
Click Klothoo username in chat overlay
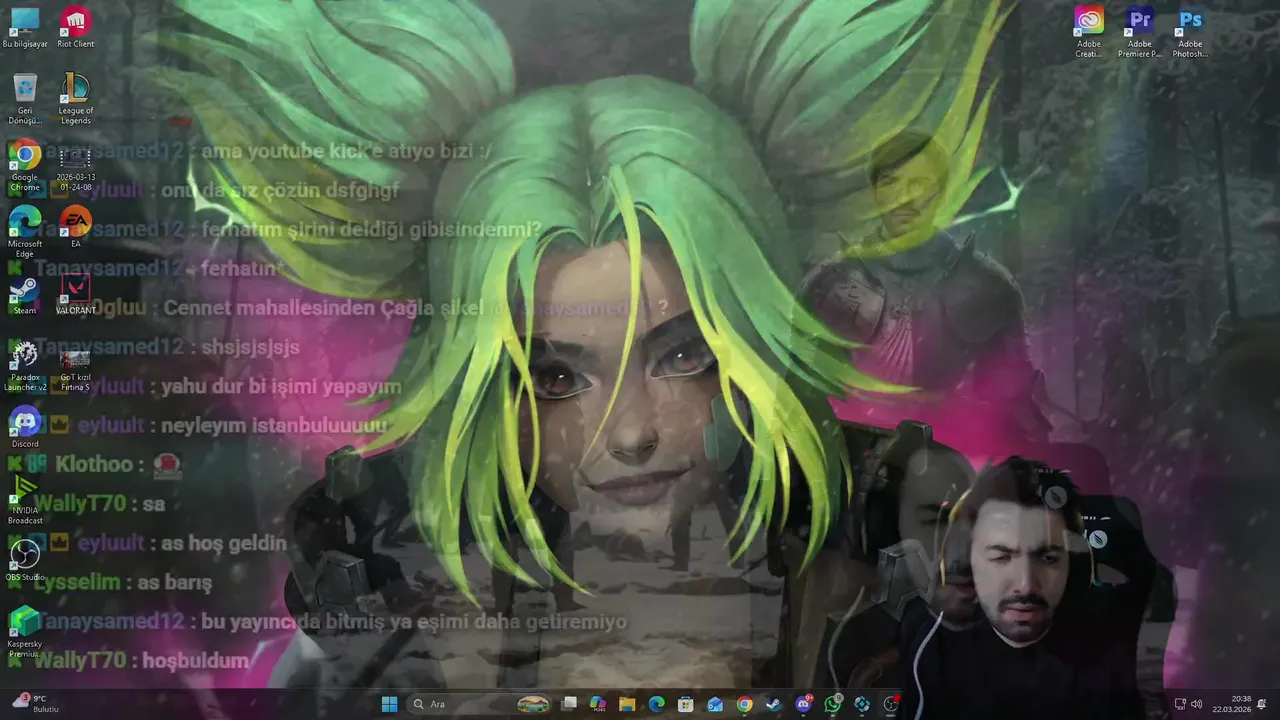point(94,465)
